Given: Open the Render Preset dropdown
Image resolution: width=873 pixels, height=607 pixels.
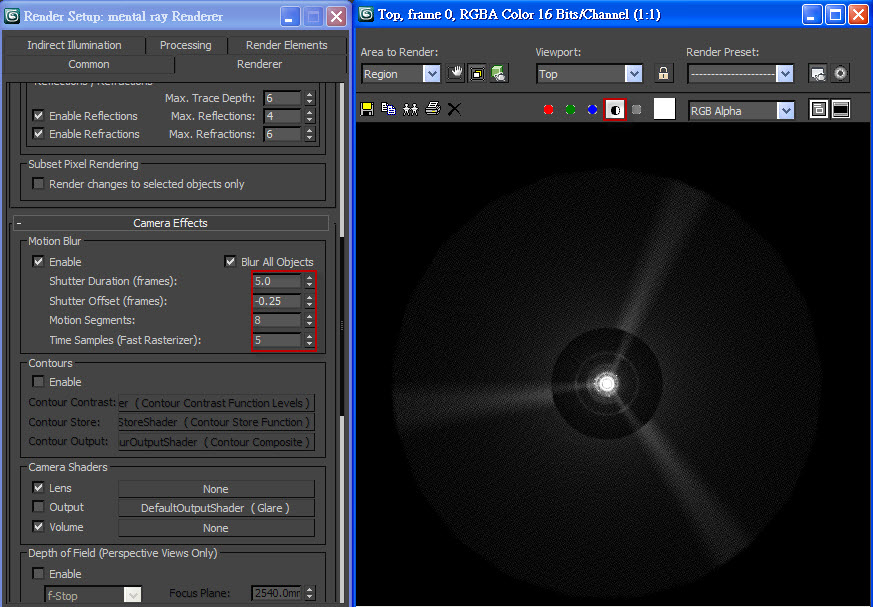Looking at the screenshot, I should (x=784, y=74).
